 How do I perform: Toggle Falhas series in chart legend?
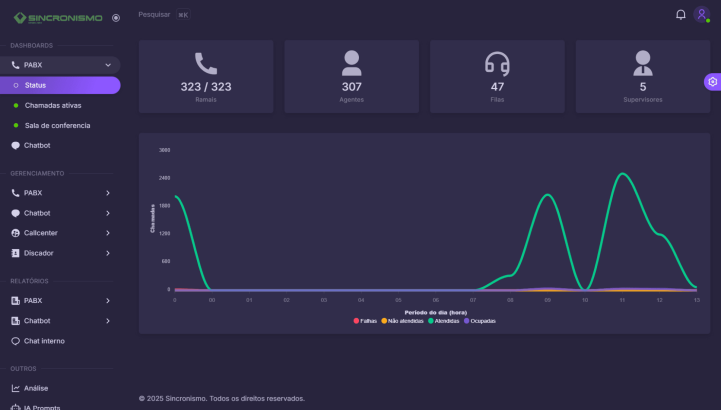point(364,321)
